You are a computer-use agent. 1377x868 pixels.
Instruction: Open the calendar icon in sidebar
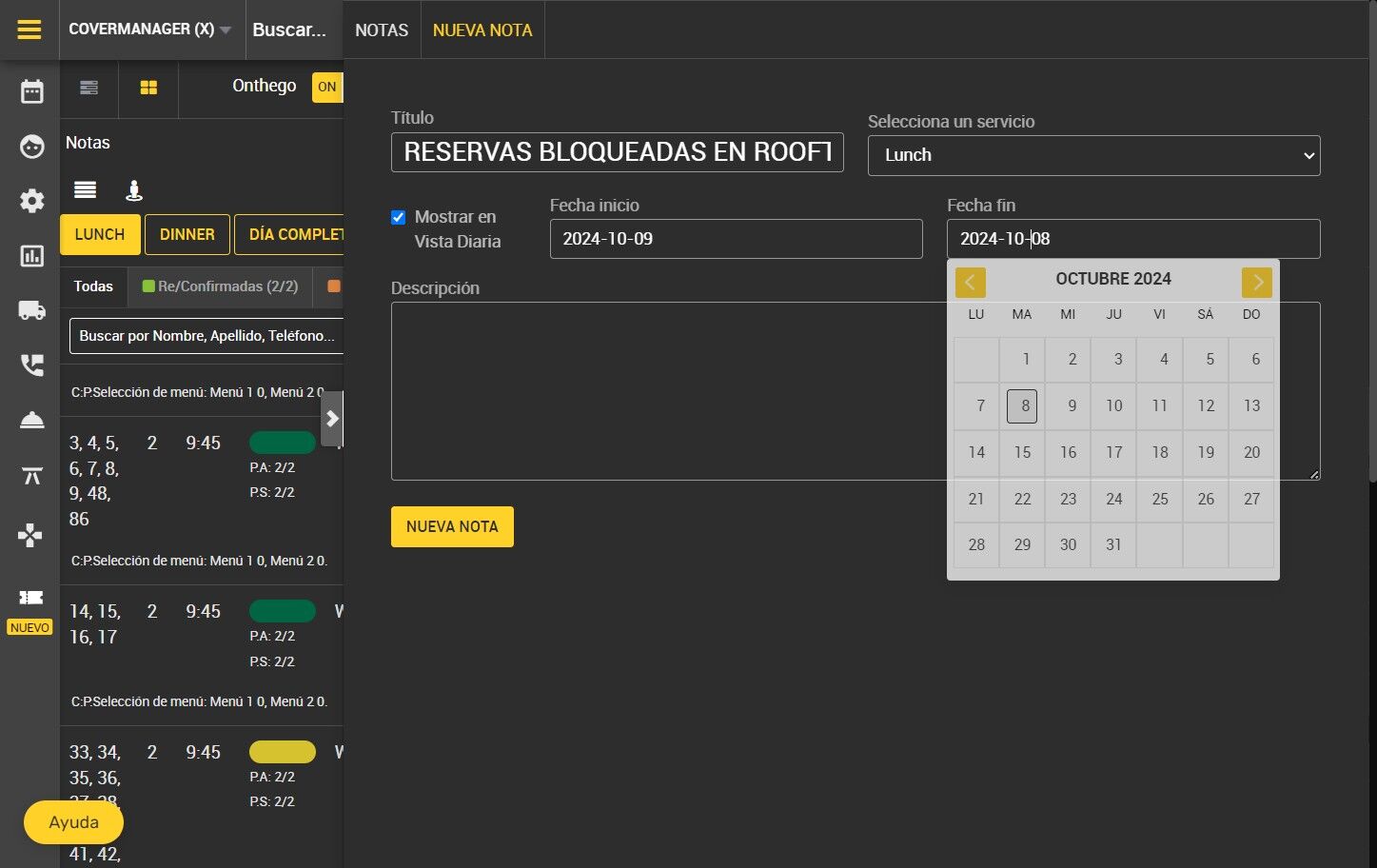pos(31,91)
